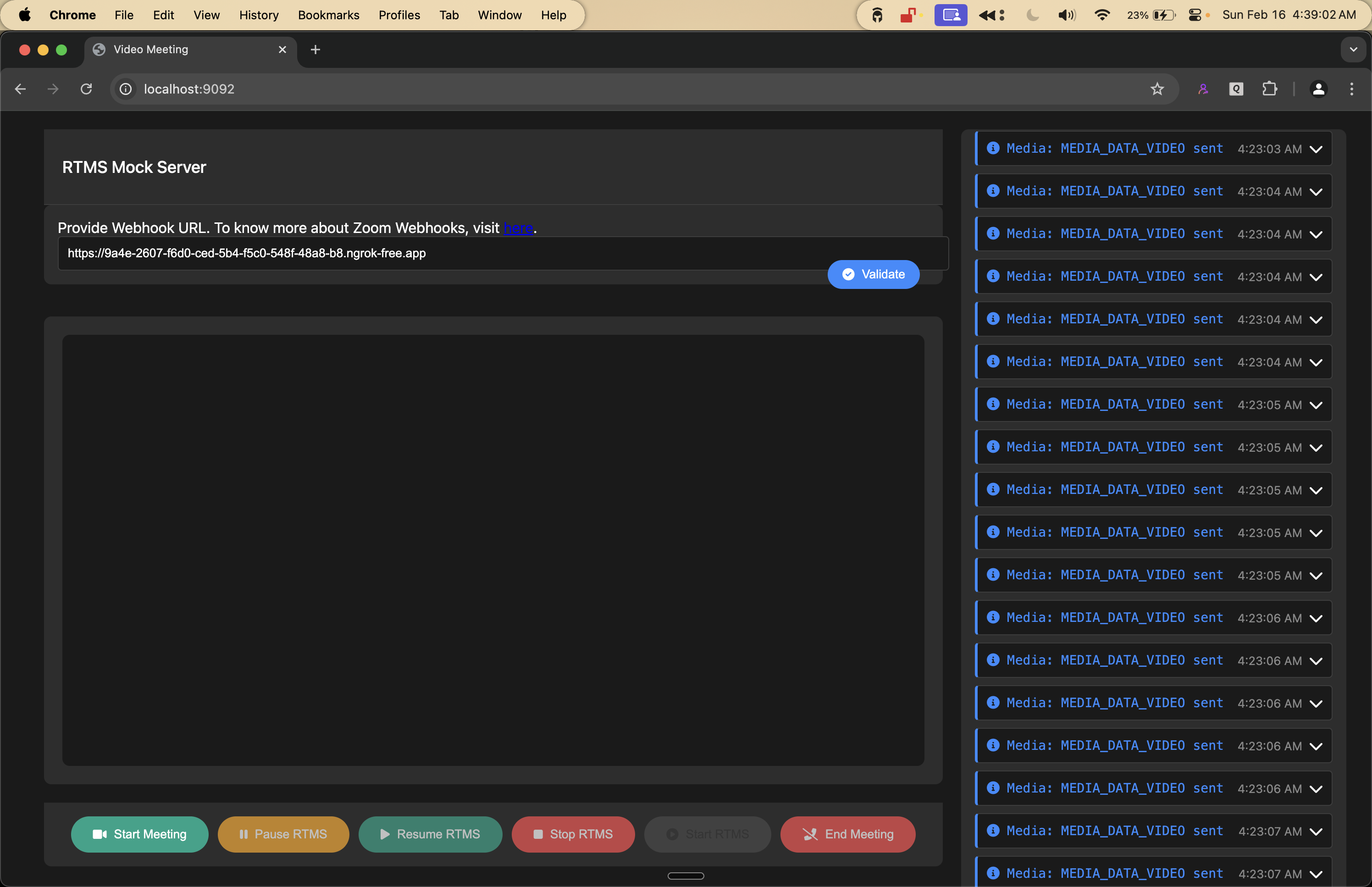View site information icon in address bar
This screenshot has width=1372, height=887.
(126, 89)
